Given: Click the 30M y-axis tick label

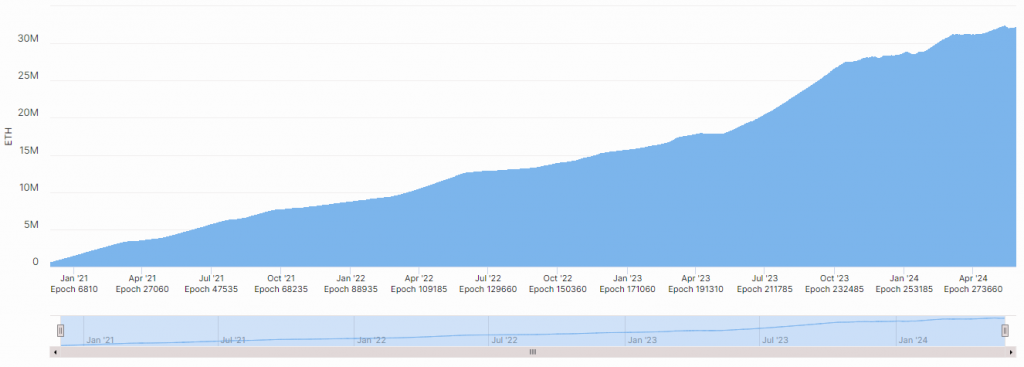Looking at the screenshot, I should (28, 39).
